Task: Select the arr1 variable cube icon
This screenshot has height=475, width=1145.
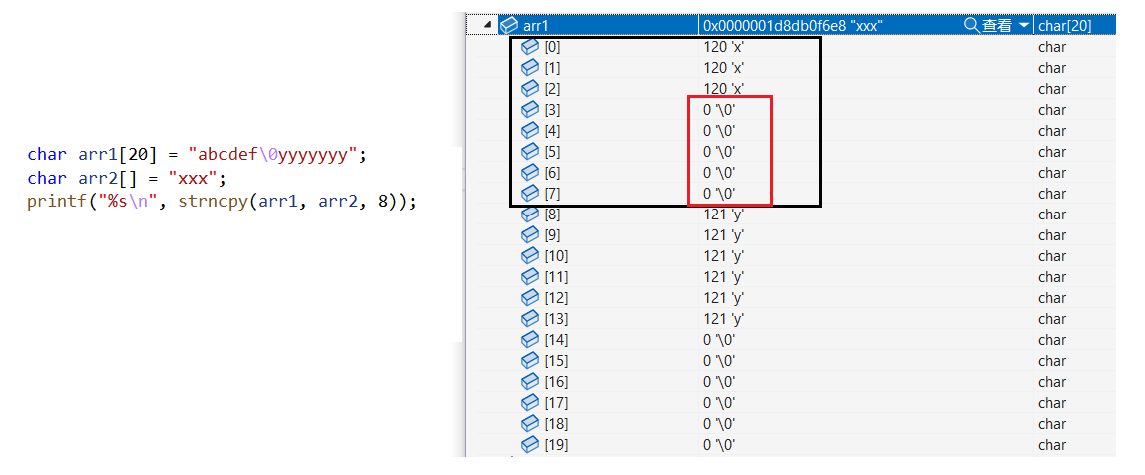Action: (509, 26)
